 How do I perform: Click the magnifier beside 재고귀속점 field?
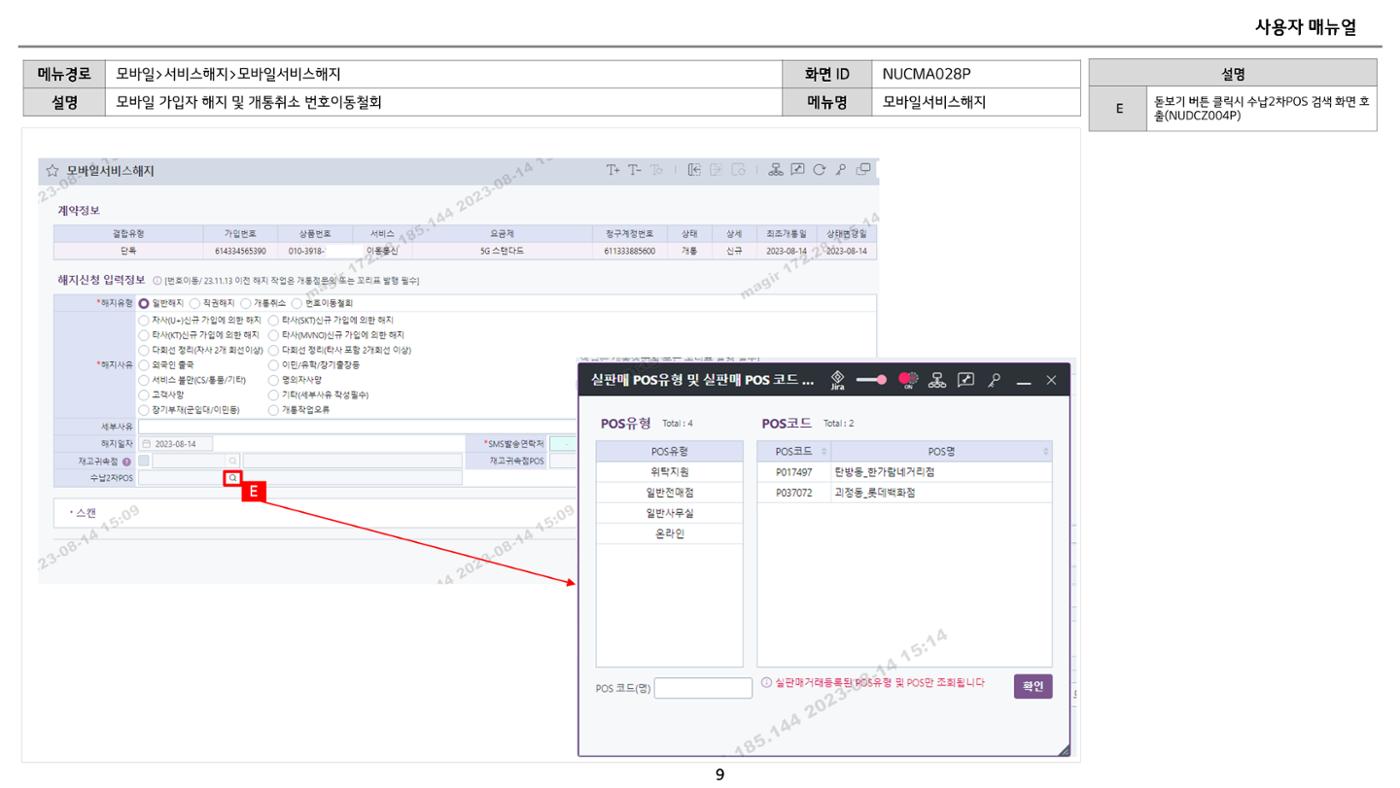tap(232, 461)
